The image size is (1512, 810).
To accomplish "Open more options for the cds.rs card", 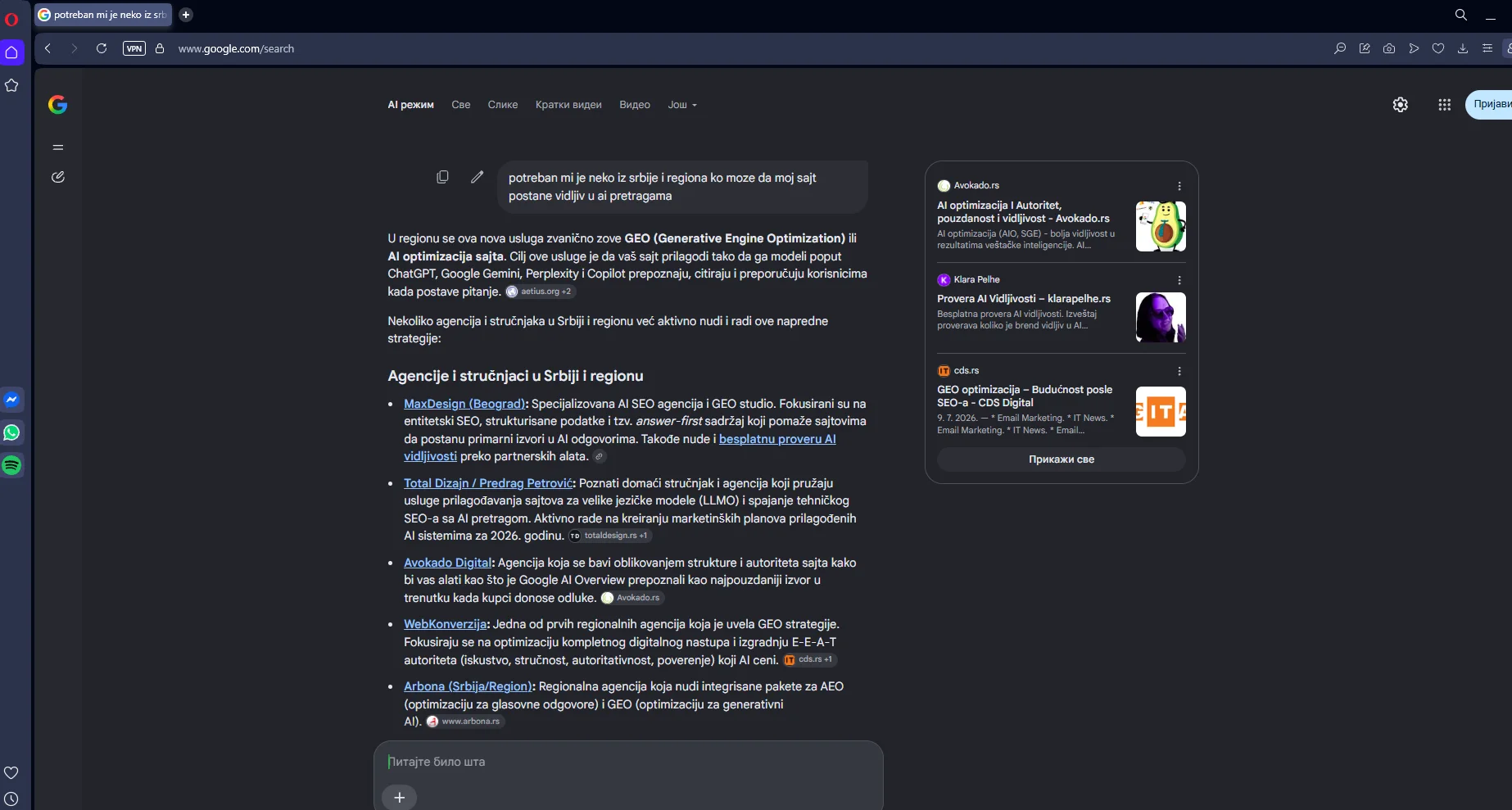I will pyautogui.click(x=1179, y=371).
